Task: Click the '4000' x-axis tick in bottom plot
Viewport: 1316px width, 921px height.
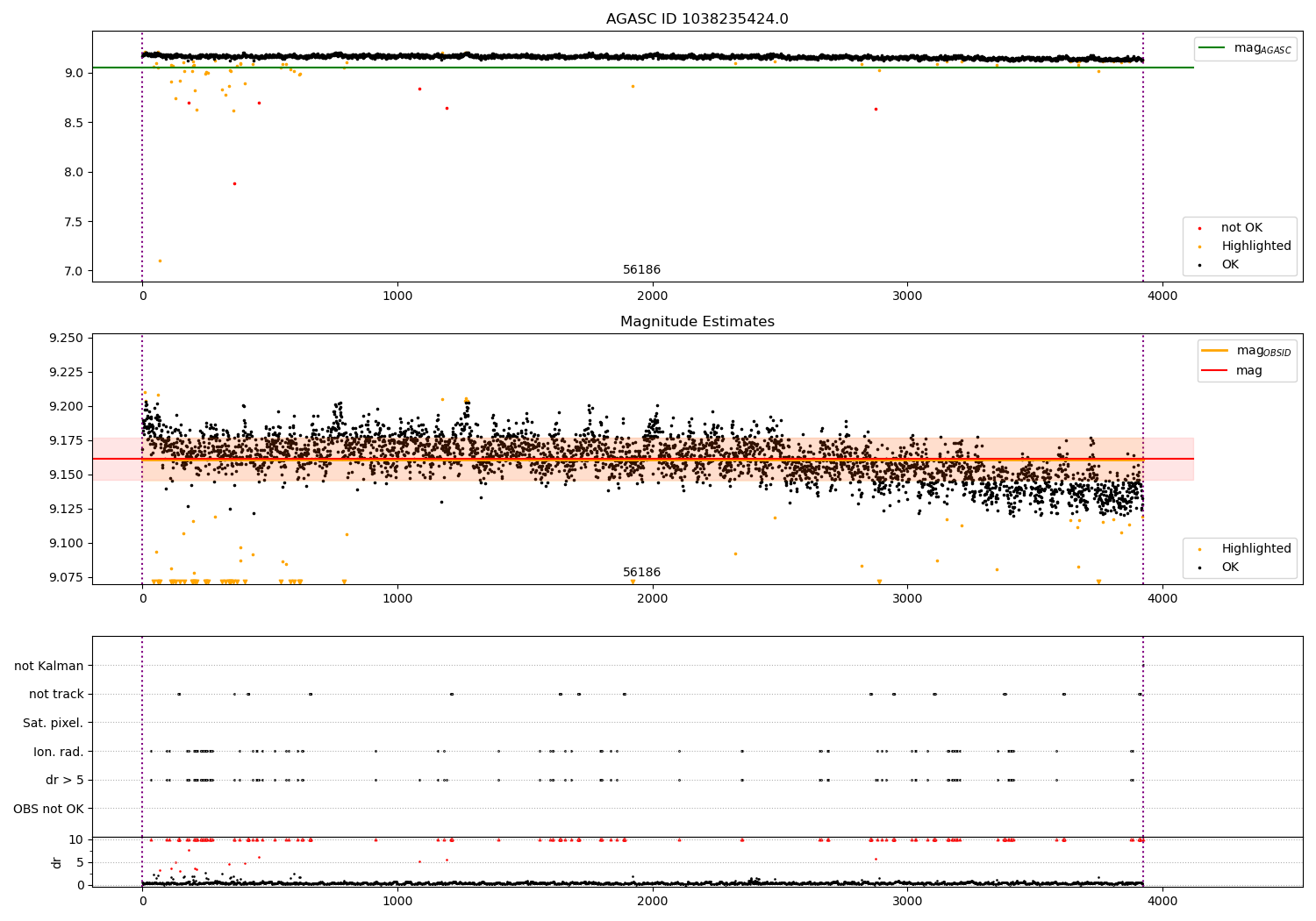Action: [1162, 902]
